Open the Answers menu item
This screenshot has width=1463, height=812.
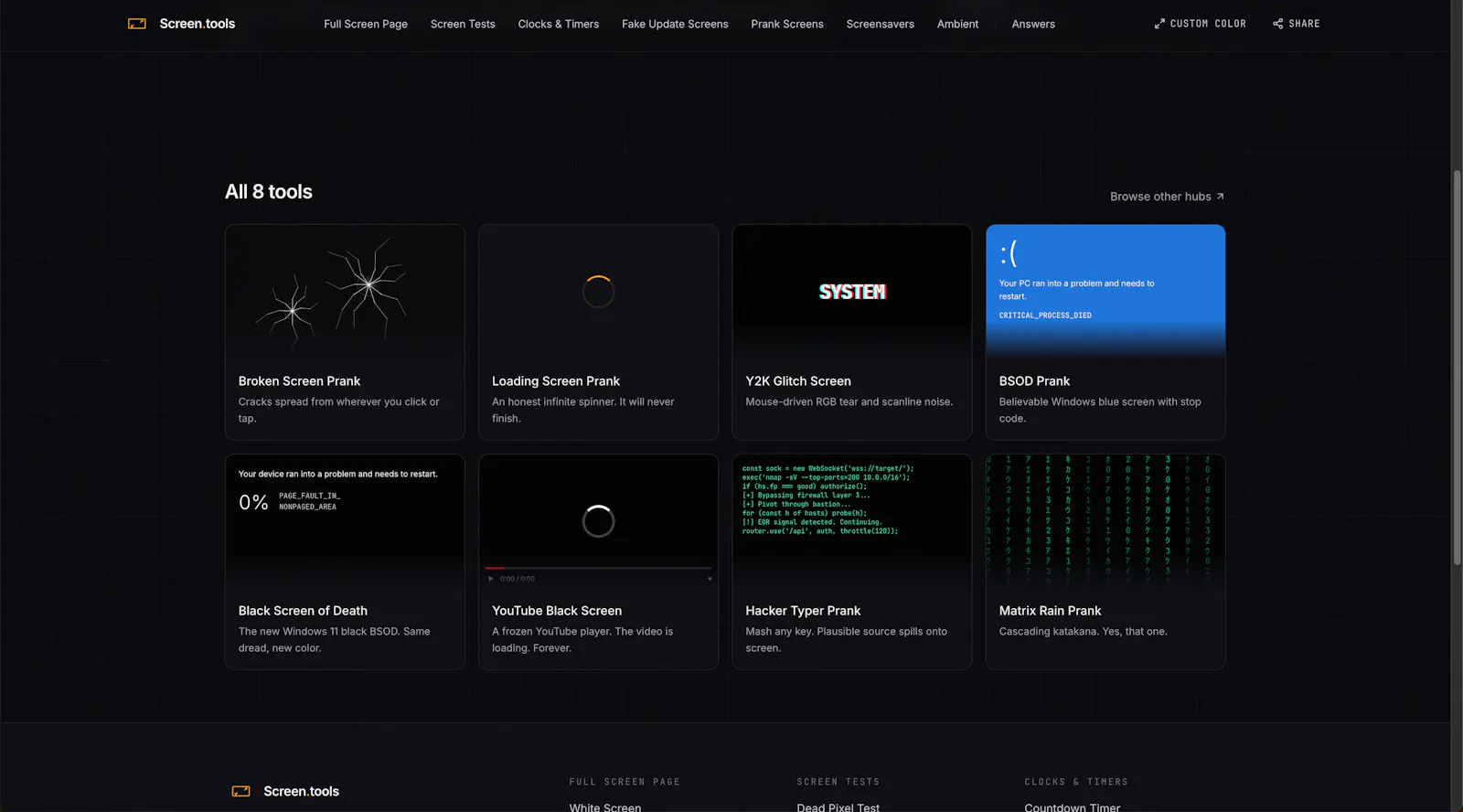coord(1033,24)
